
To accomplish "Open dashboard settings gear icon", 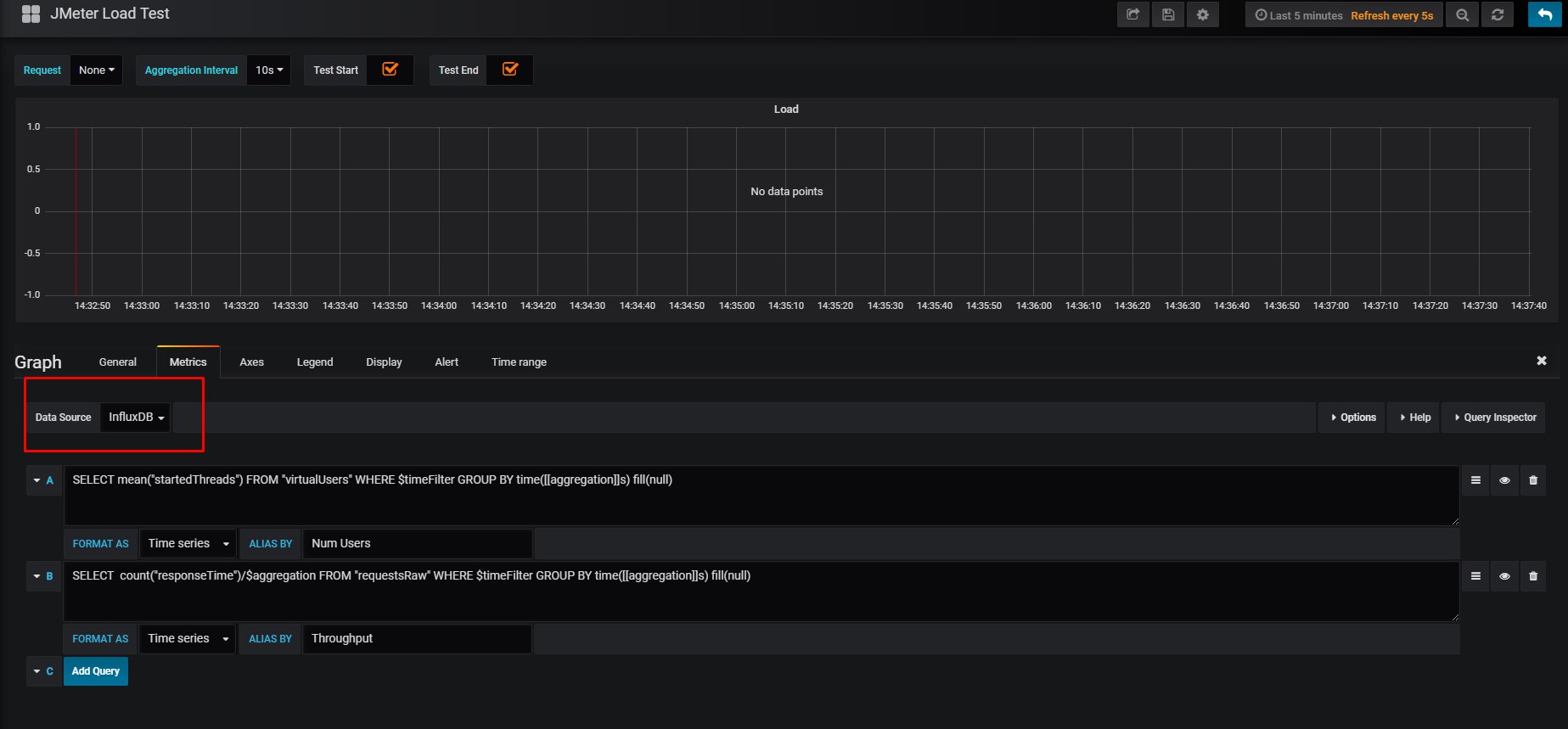I will pyautogui.click(x=1203, y=15).
